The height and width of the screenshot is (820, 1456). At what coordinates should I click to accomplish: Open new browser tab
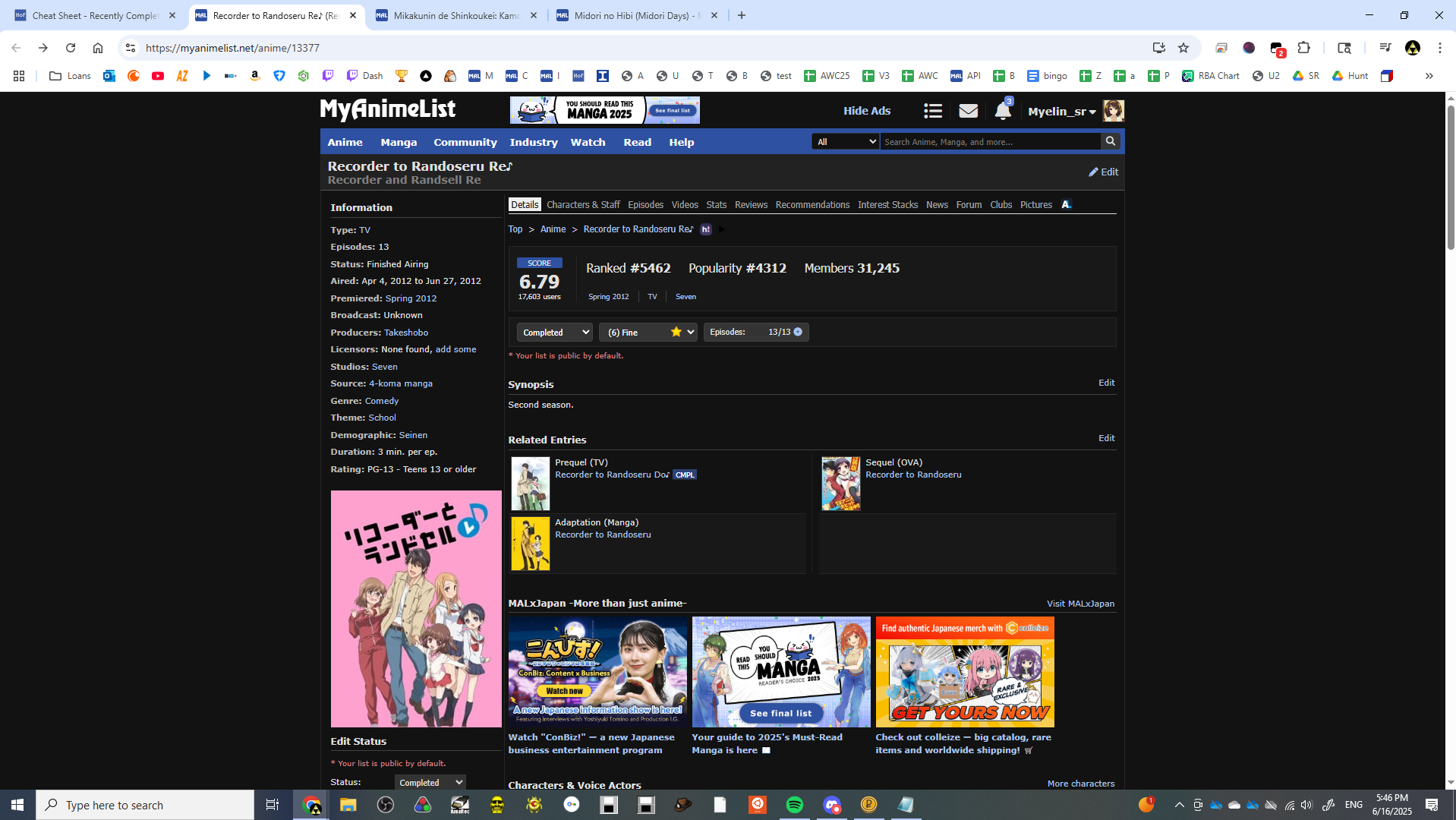click(x=742, y=15)
